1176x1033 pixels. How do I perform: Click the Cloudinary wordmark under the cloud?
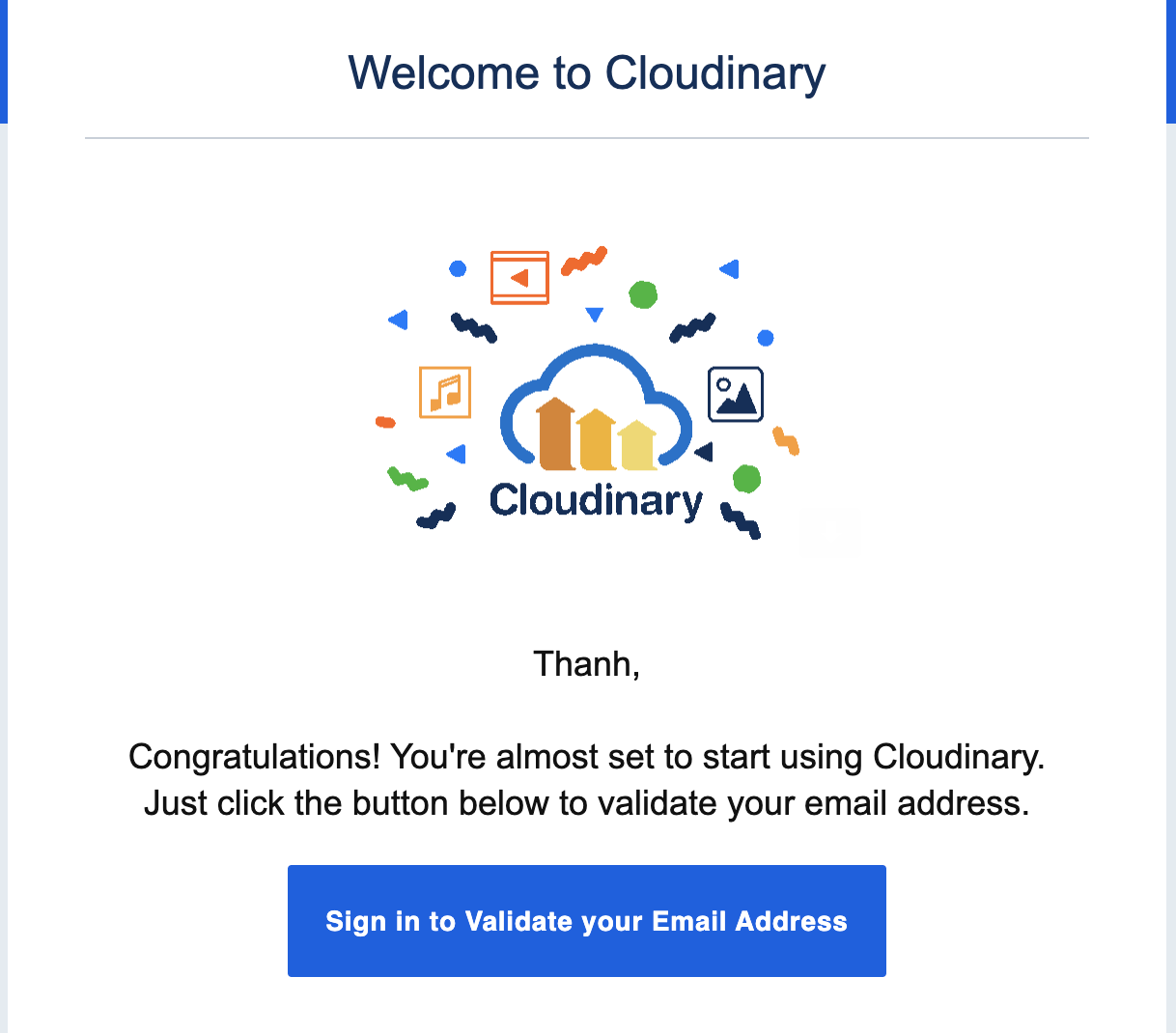coord(596,501)
